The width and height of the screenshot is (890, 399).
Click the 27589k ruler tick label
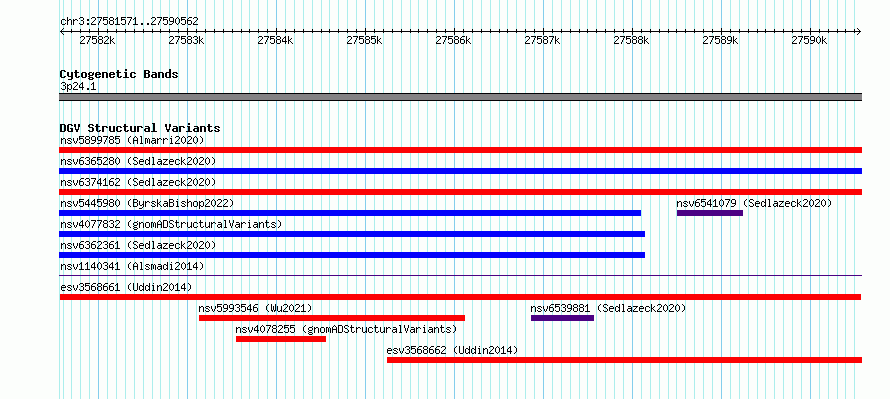click(x=720, y=41)
